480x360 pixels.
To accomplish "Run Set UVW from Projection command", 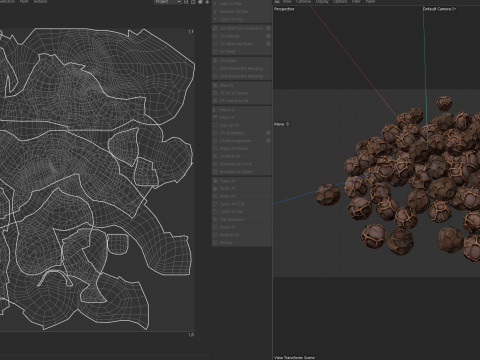I will tap(241, 28).
